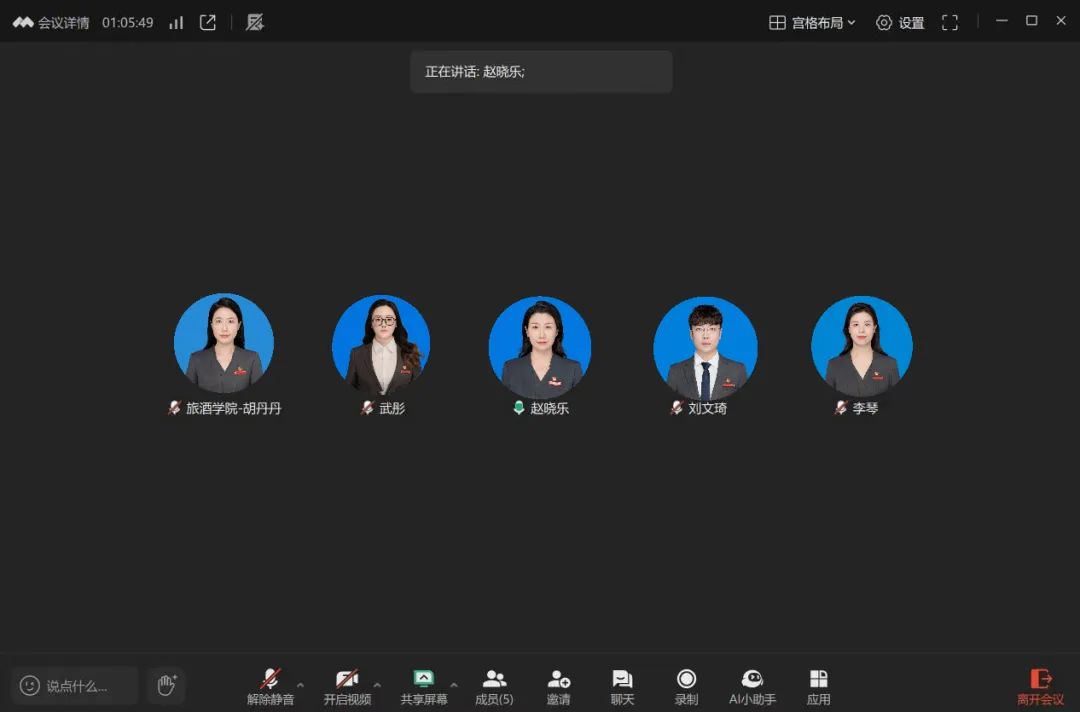Open 设置 settings
1080x712 pixels.
pyautogui.click(x=900, y=22)
